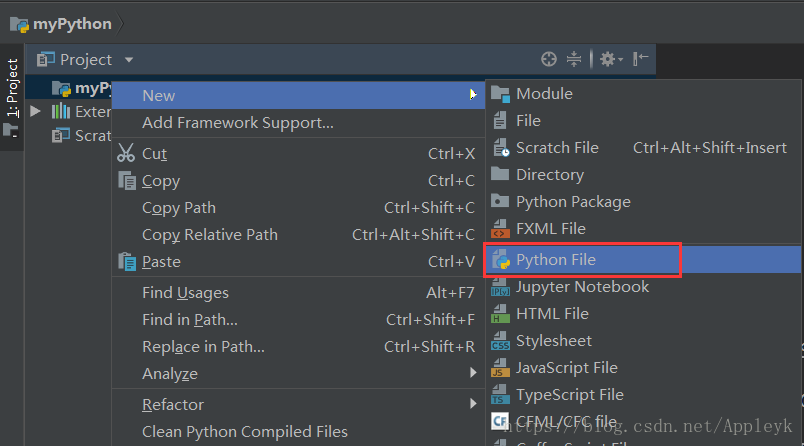Choose Add Framework Support...
This screenshot has width=804, height=446.
298,123
